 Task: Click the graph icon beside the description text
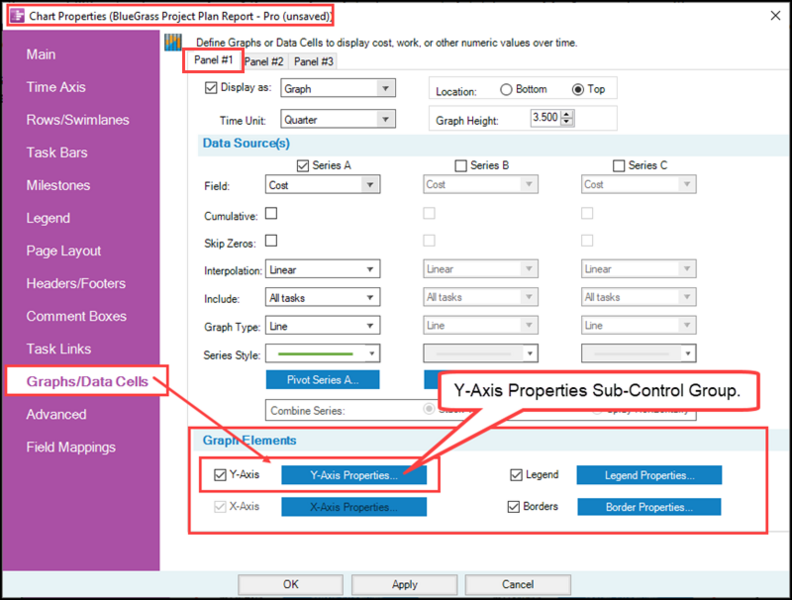[x=173, y=42]
